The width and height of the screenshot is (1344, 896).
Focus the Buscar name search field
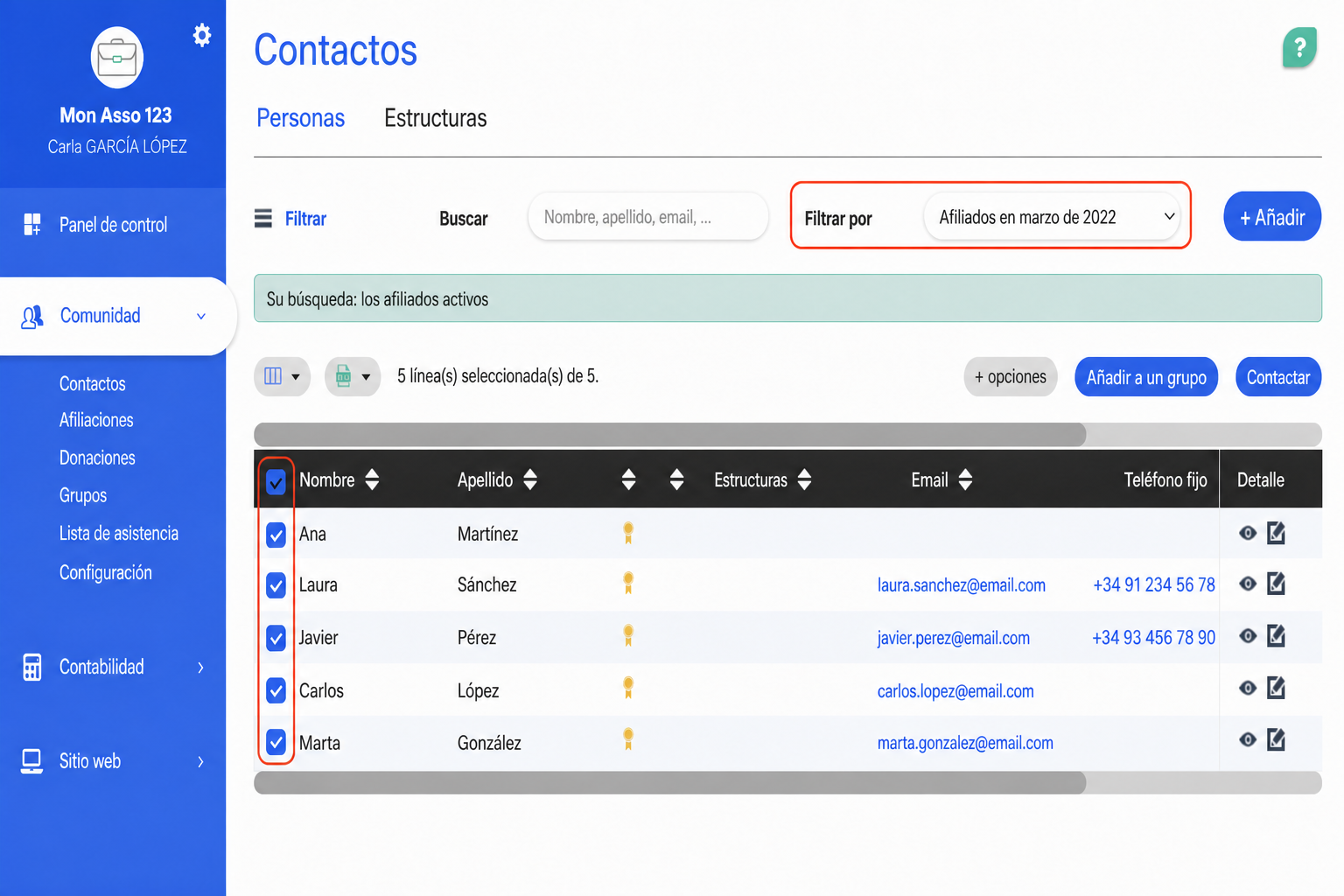click(648, 217)
